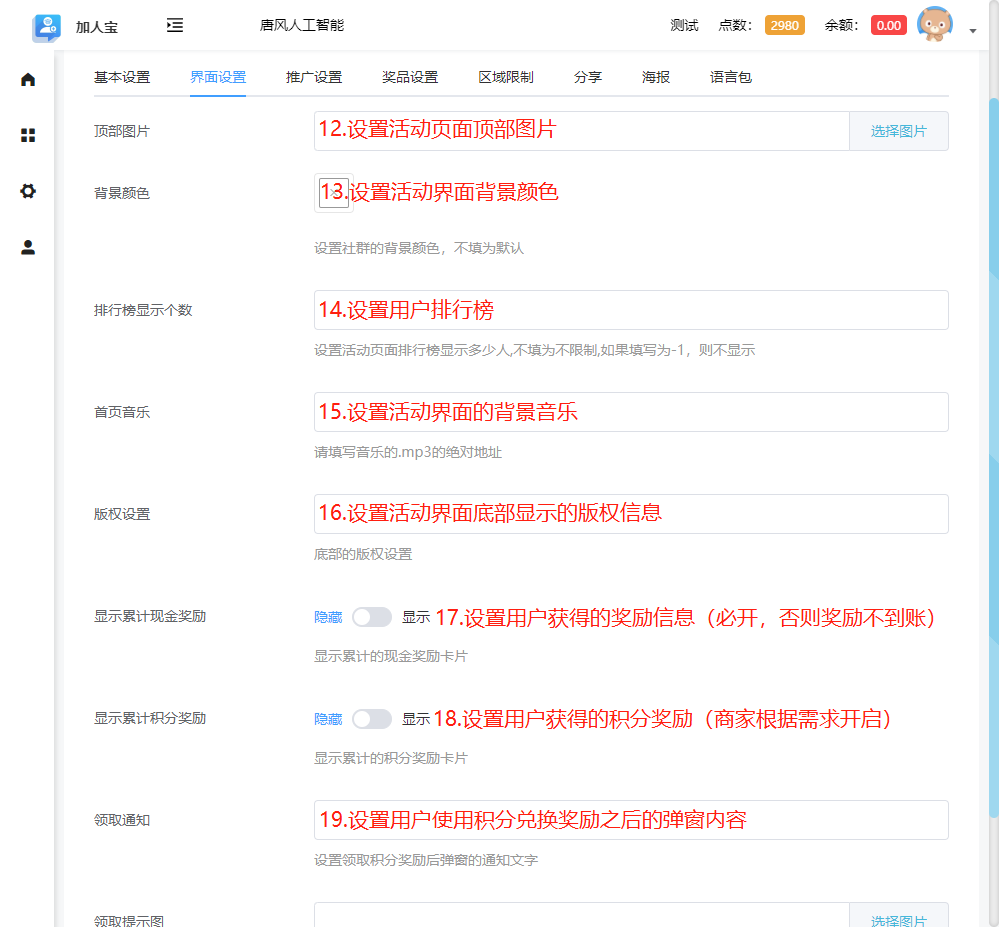
Task: Click 选择图片 button for 领取提示图
Action: click(898, 917)
